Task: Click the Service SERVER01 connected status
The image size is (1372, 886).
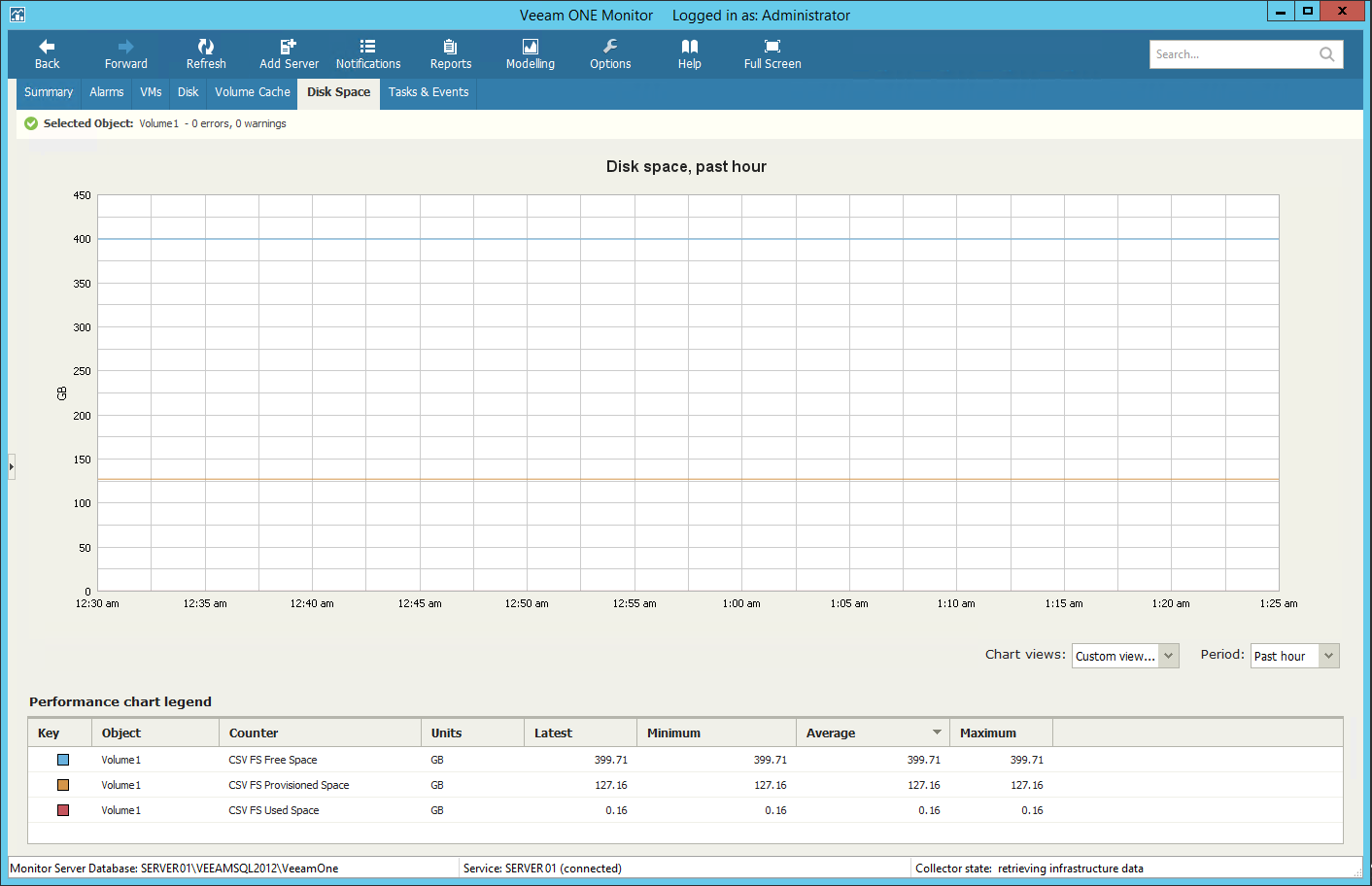Action: (542, 869)
